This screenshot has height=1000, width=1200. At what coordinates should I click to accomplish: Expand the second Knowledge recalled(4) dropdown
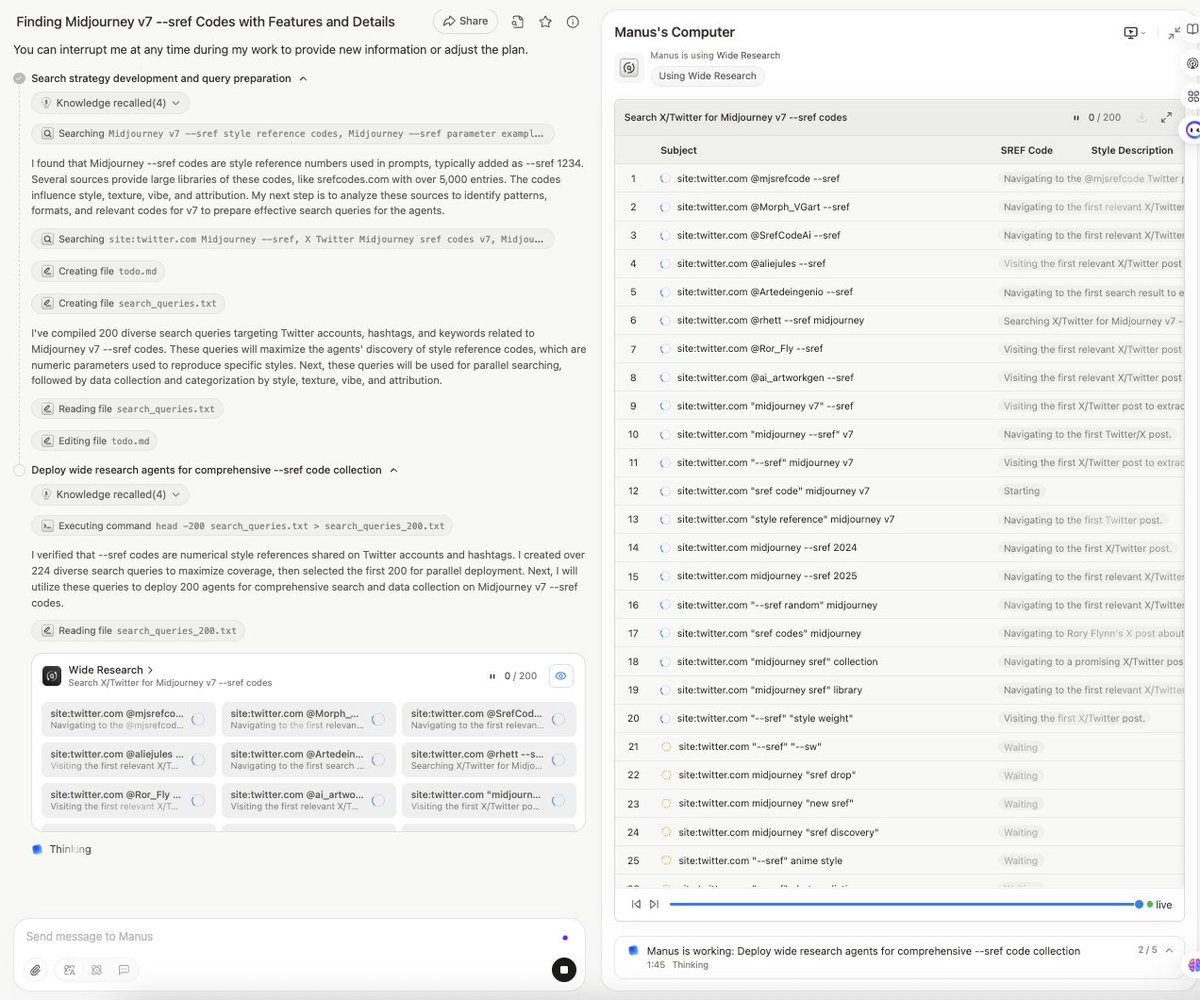[x=110, y=494]
